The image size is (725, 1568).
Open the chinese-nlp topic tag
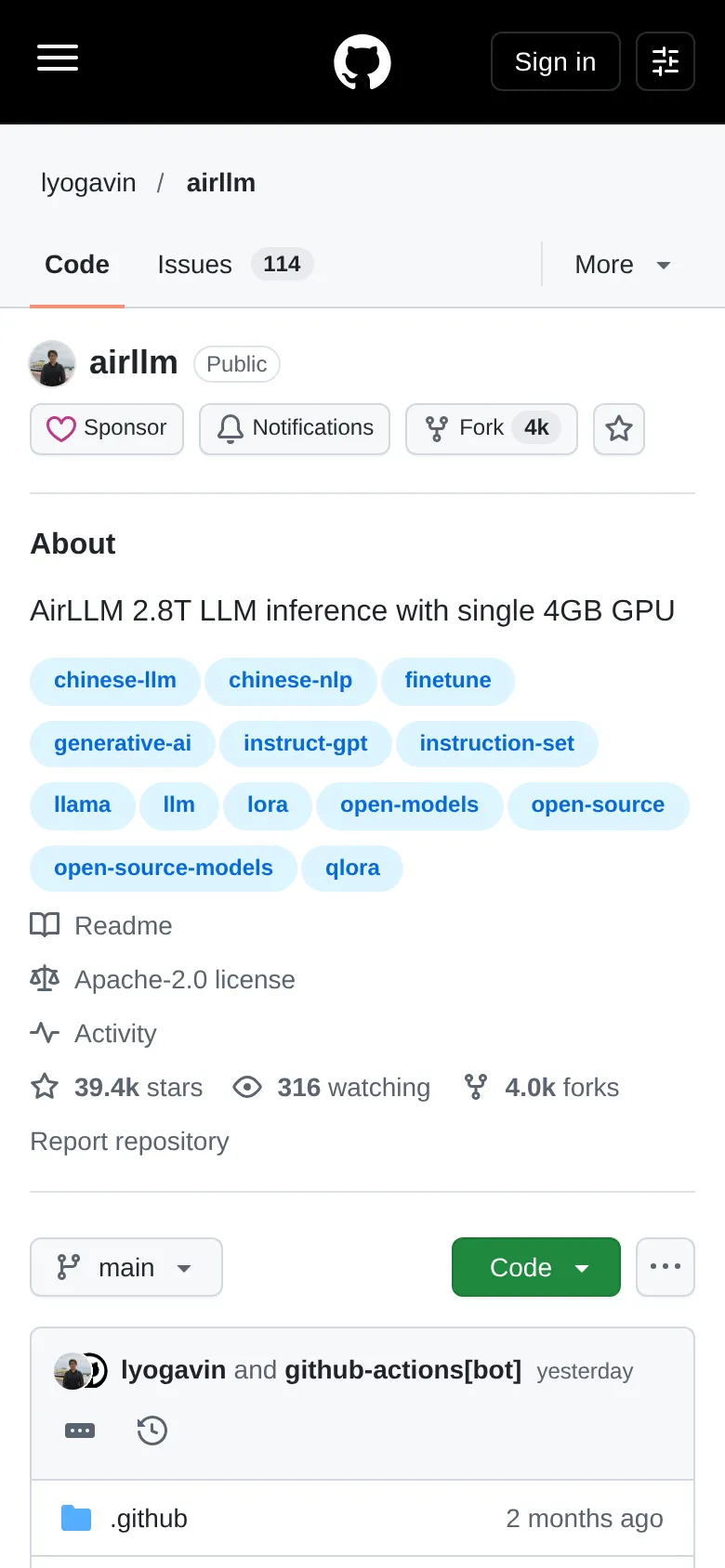click(x=291, y=681)
